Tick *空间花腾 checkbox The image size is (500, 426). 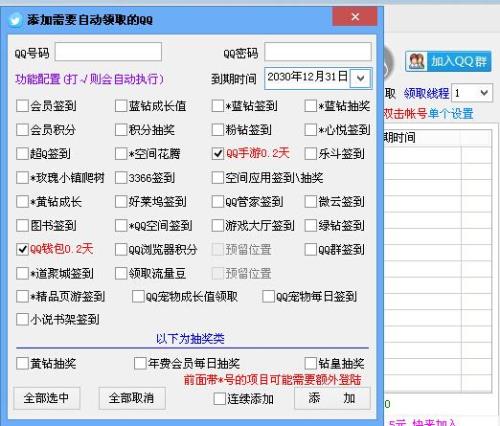[121, 154]
